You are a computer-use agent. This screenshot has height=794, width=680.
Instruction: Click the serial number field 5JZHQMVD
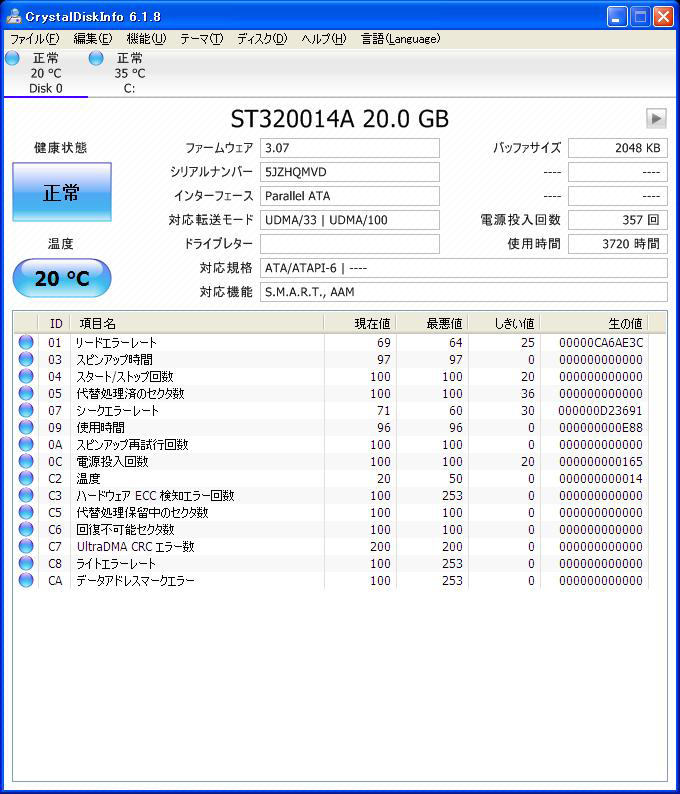point(350,172)
